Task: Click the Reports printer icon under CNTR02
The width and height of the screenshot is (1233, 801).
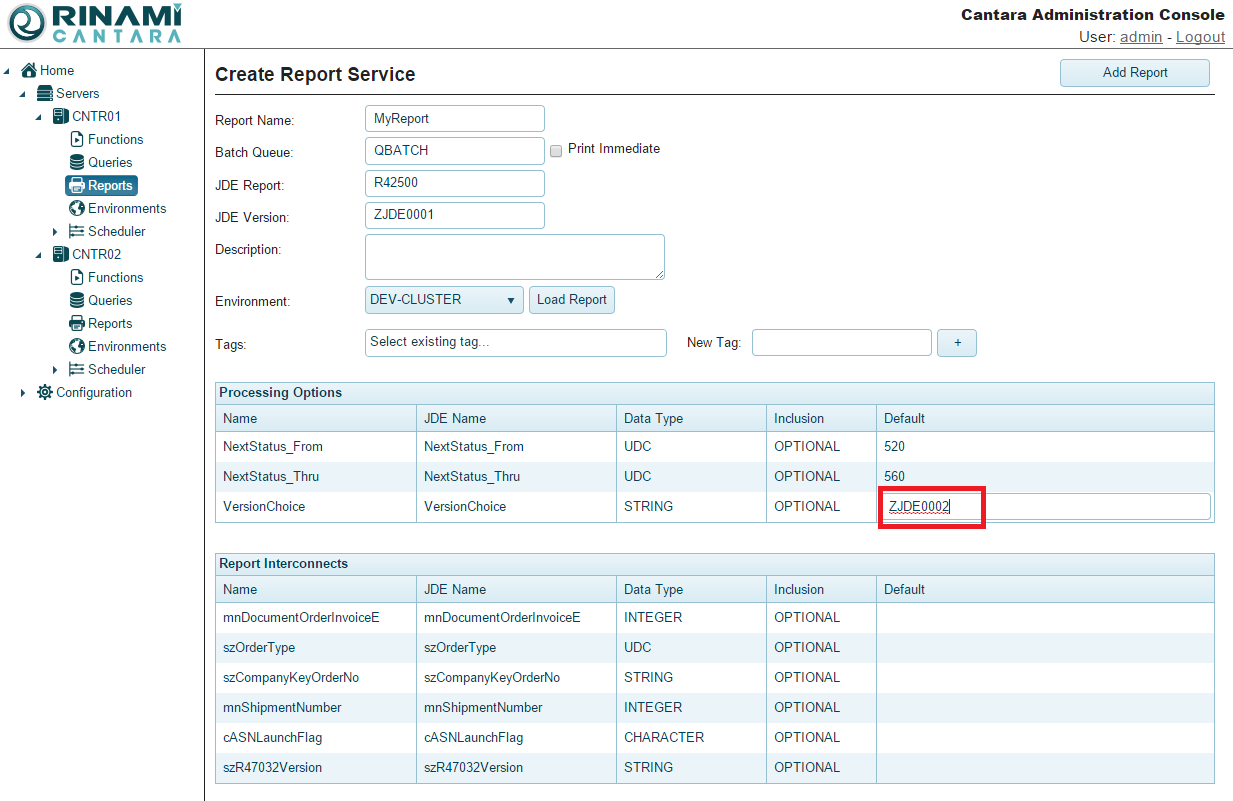Action: pyautogui.click(x=77, y=323)
